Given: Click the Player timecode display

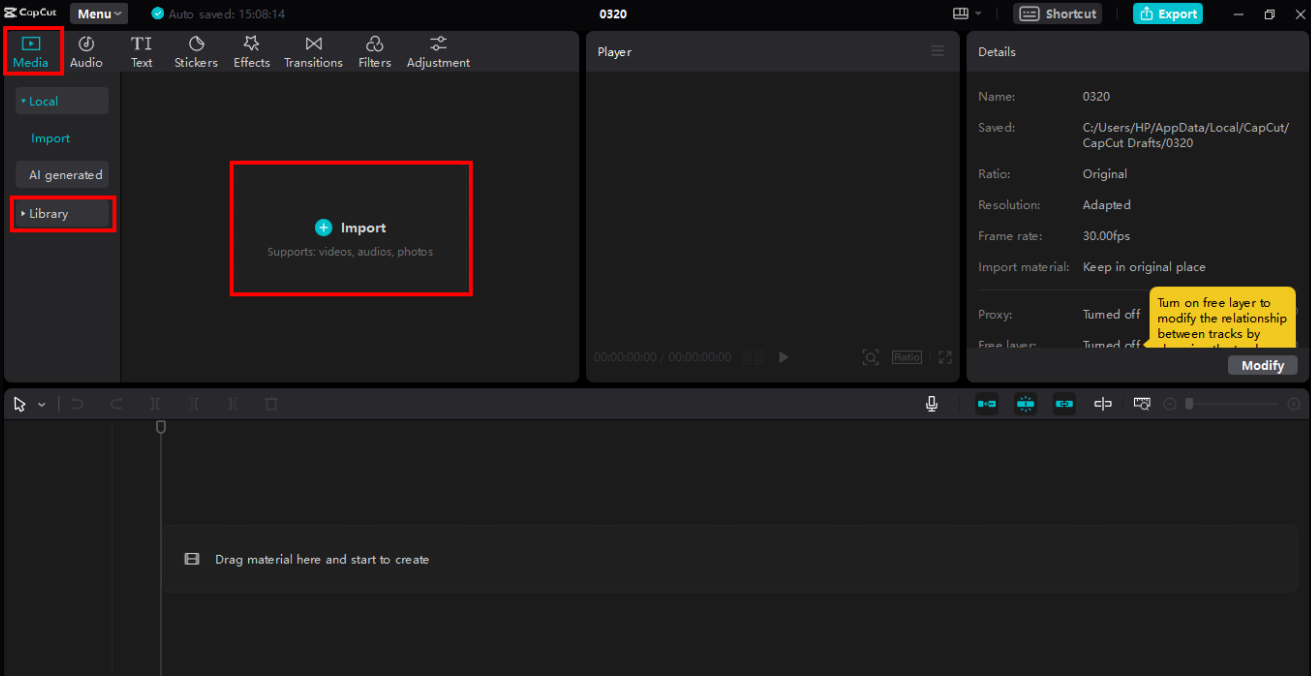Looking at the screenshot, I should [x=662, y=357].
